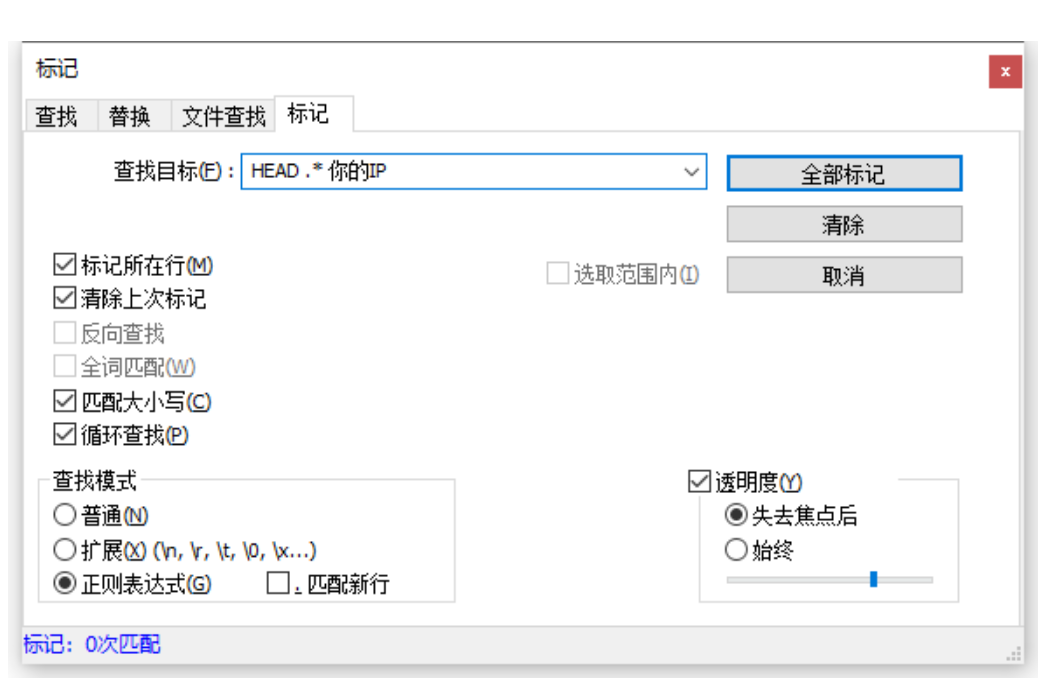Click inside the 查找目标 search field
This screenshot has width=1049, height=696.
[x=450, y=172]
